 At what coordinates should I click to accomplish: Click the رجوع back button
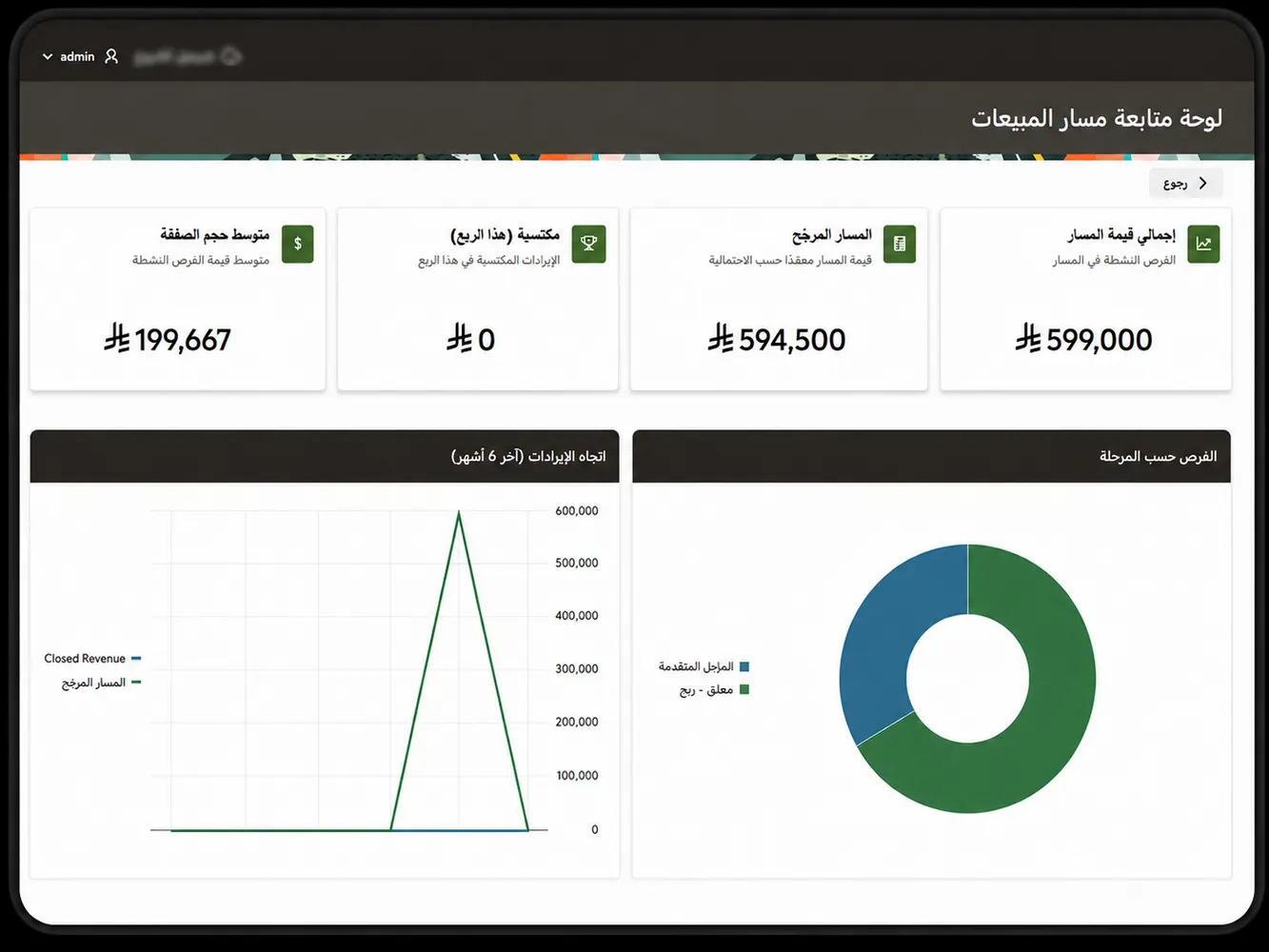point(1185,183)
